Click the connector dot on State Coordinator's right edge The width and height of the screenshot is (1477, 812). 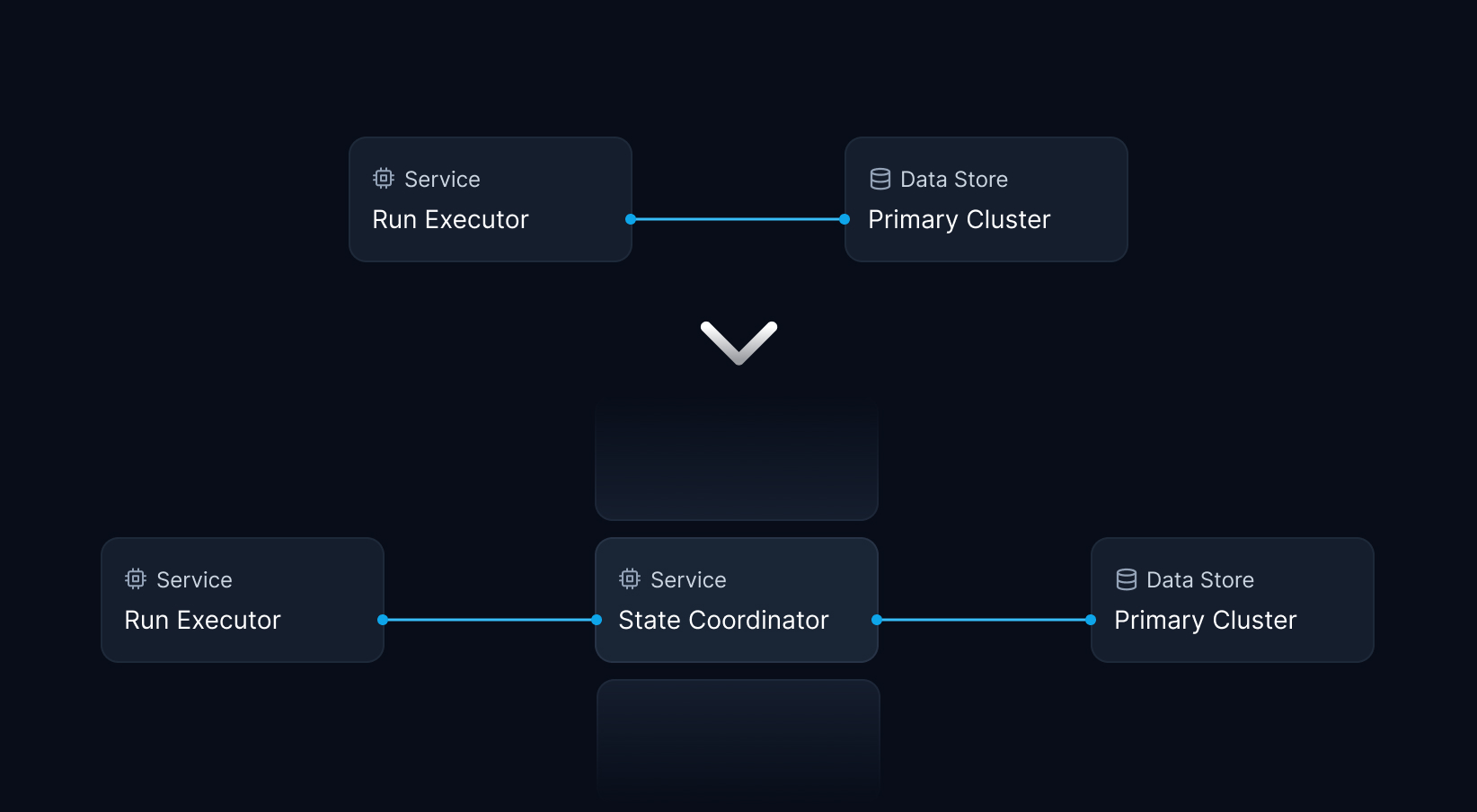[877, 620]
